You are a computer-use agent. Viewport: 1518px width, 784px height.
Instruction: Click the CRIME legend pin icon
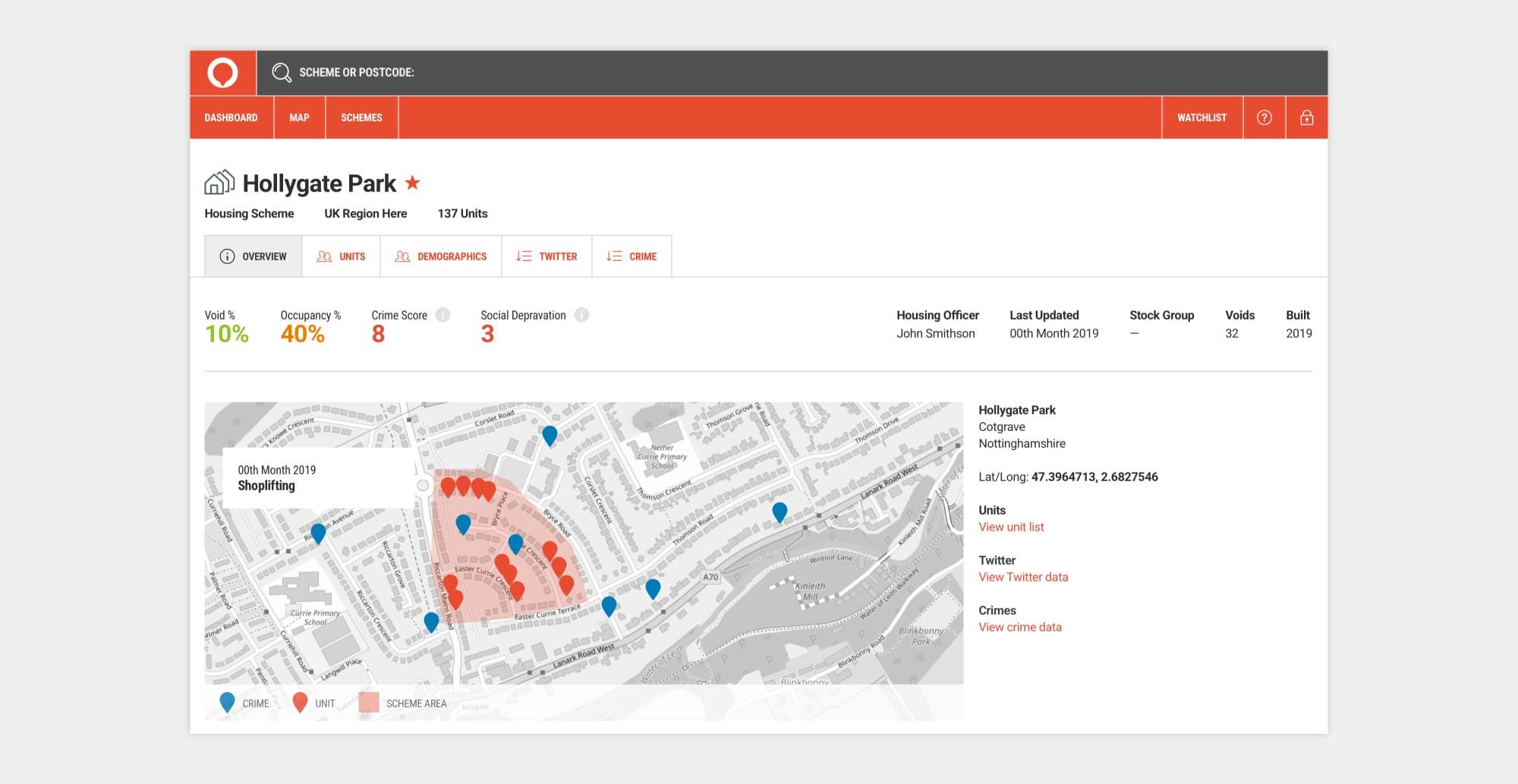(227, 702)
